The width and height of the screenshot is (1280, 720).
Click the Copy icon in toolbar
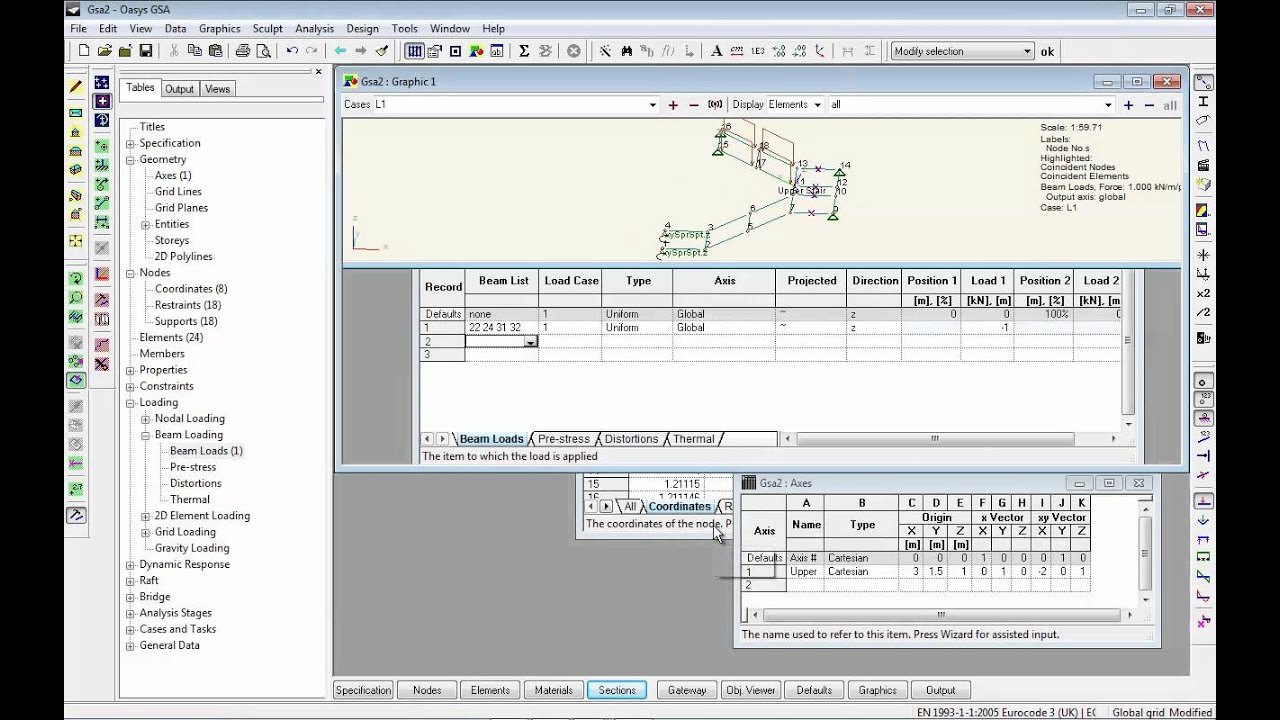(194, 51)
